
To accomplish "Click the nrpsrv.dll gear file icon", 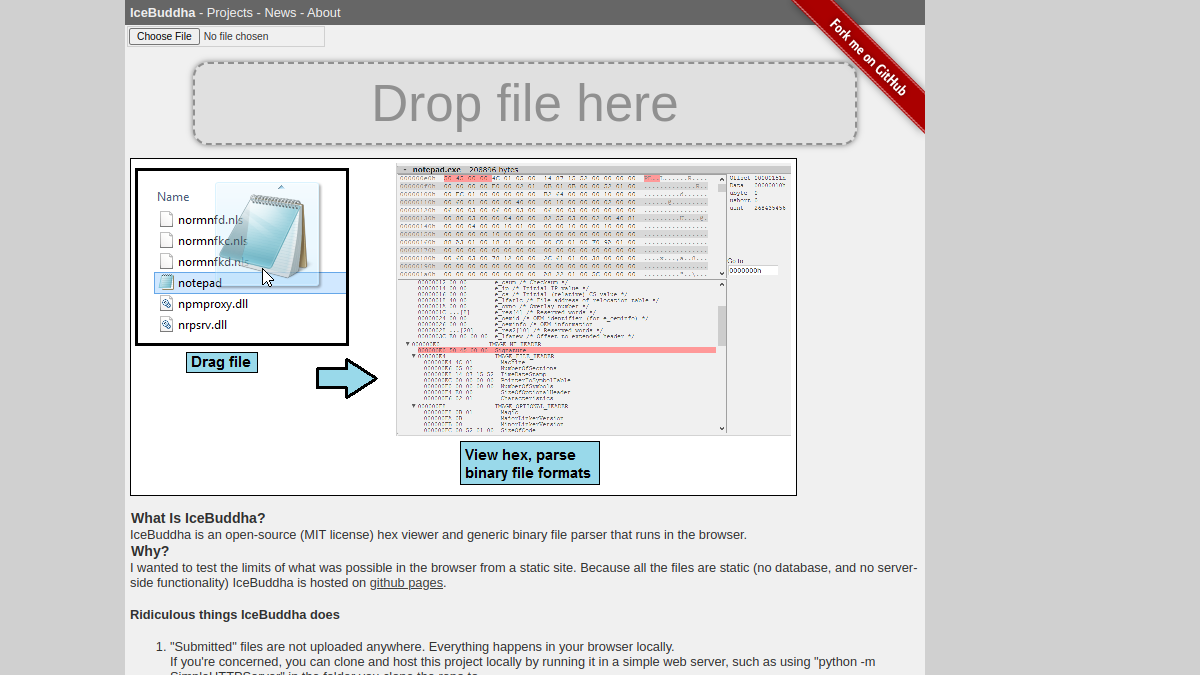I will coord(167,324).
